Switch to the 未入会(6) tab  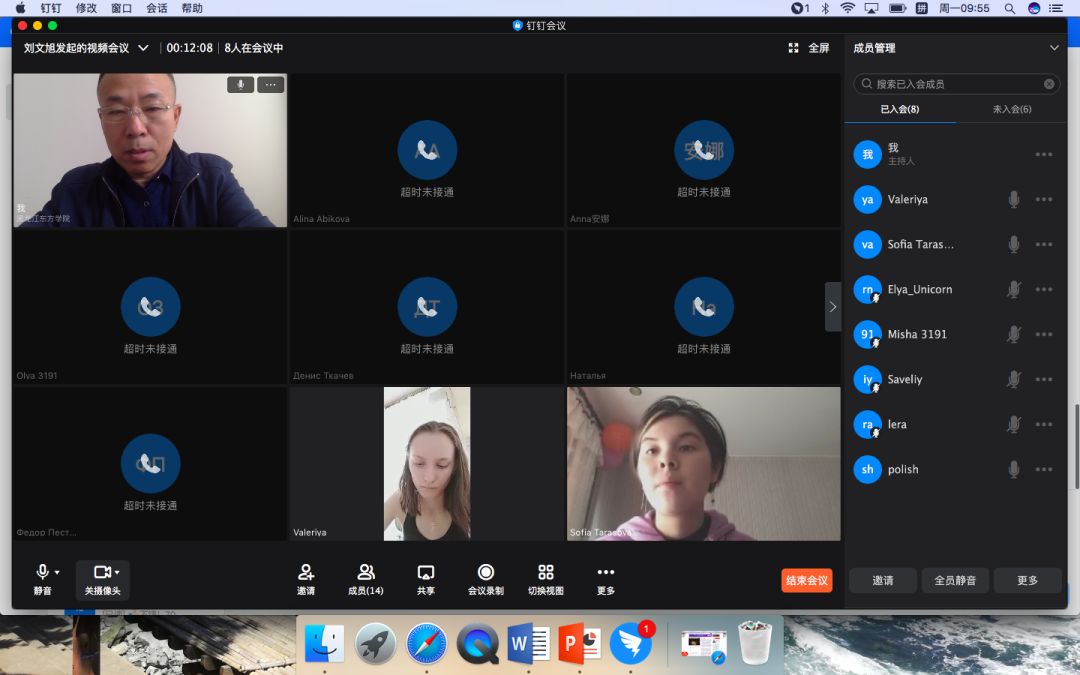pyautogui.click(x=1012, y=109)
